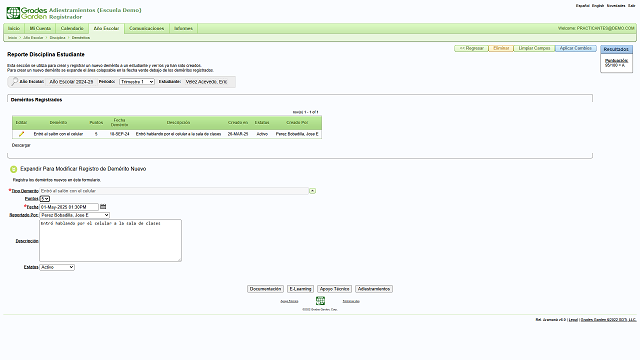The image size is (640, 360).
Task: Click the footer Grades Garden globe icon
Action: point(320,301)
